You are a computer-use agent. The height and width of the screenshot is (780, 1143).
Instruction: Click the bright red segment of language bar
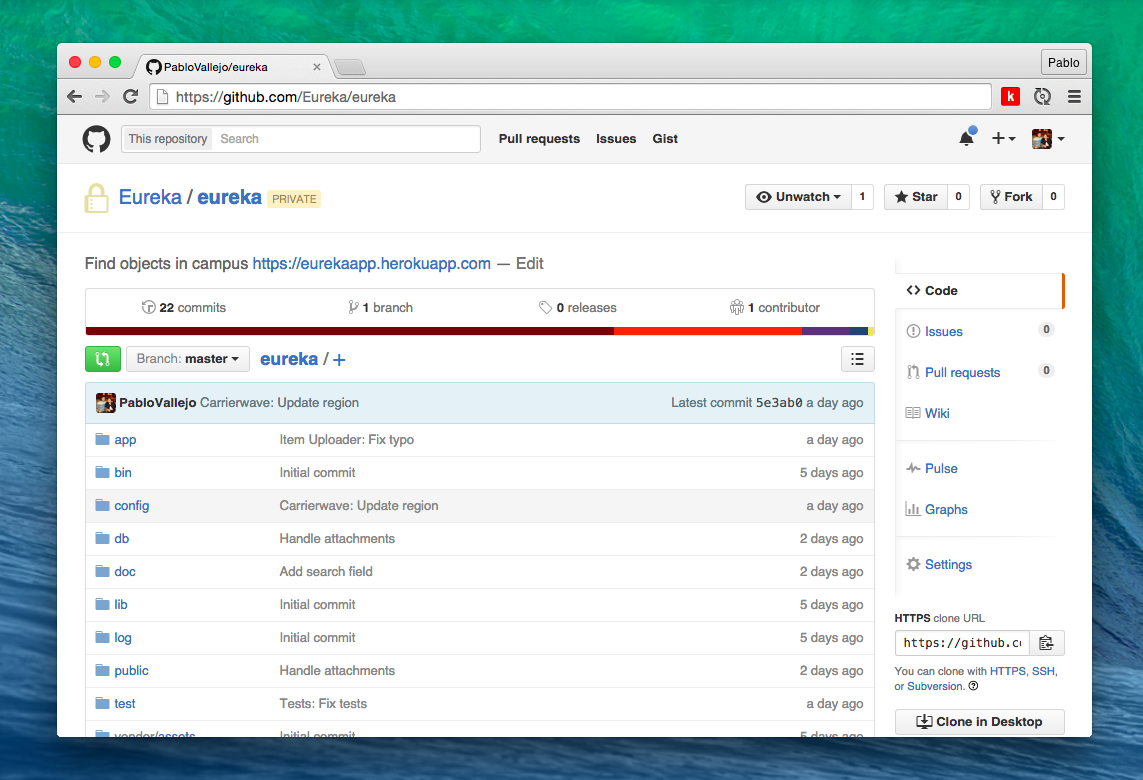pos(708,331)
